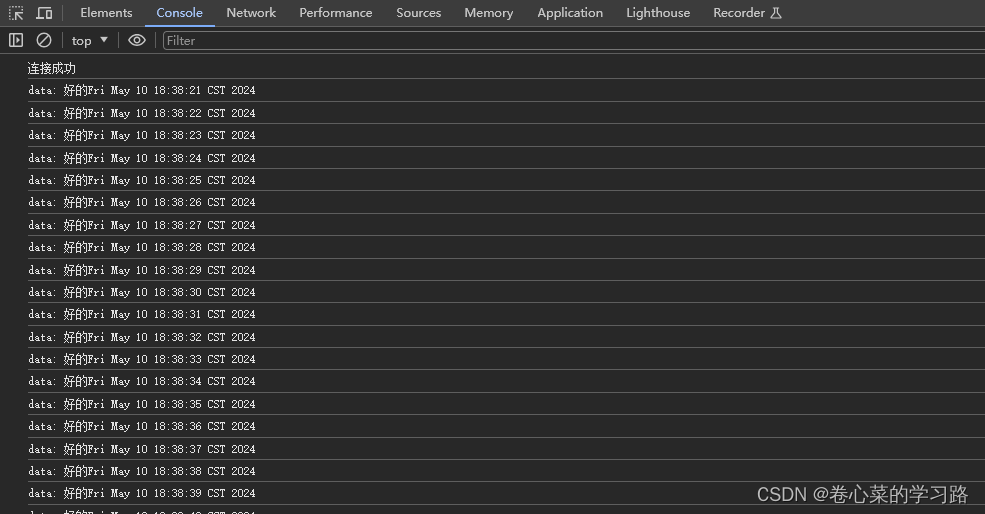Create a live expression with eye icon

[x=136, y=40]
